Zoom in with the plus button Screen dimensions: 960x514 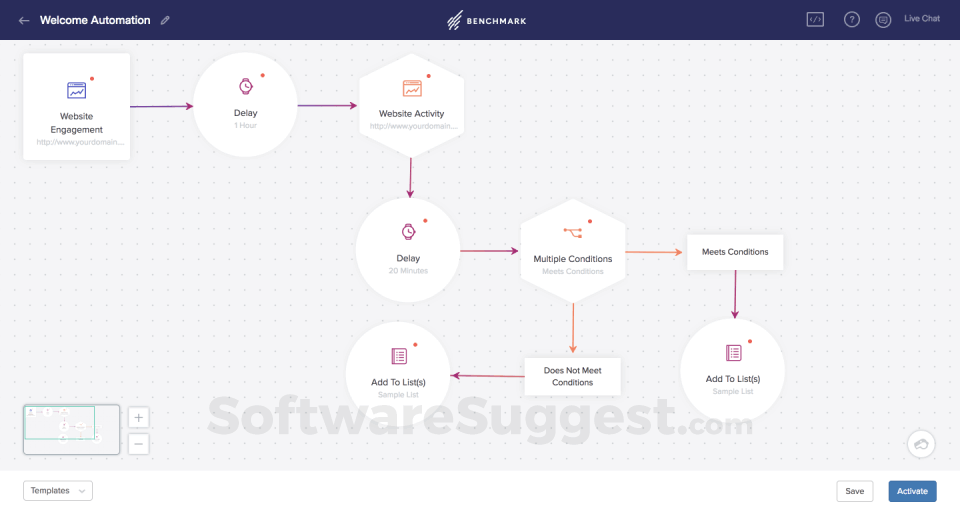(138, 418)
